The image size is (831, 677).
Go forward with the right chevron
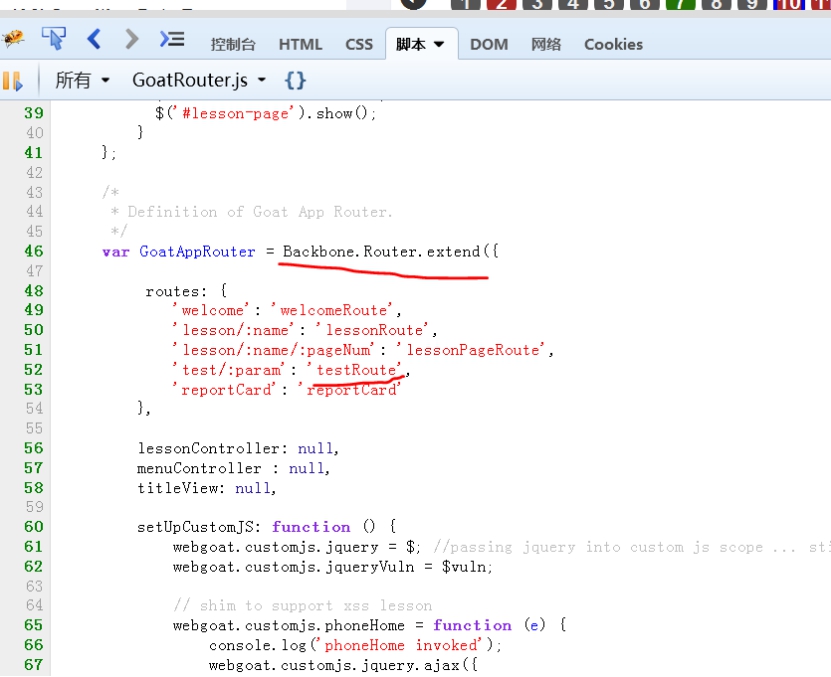click(131, 39)
